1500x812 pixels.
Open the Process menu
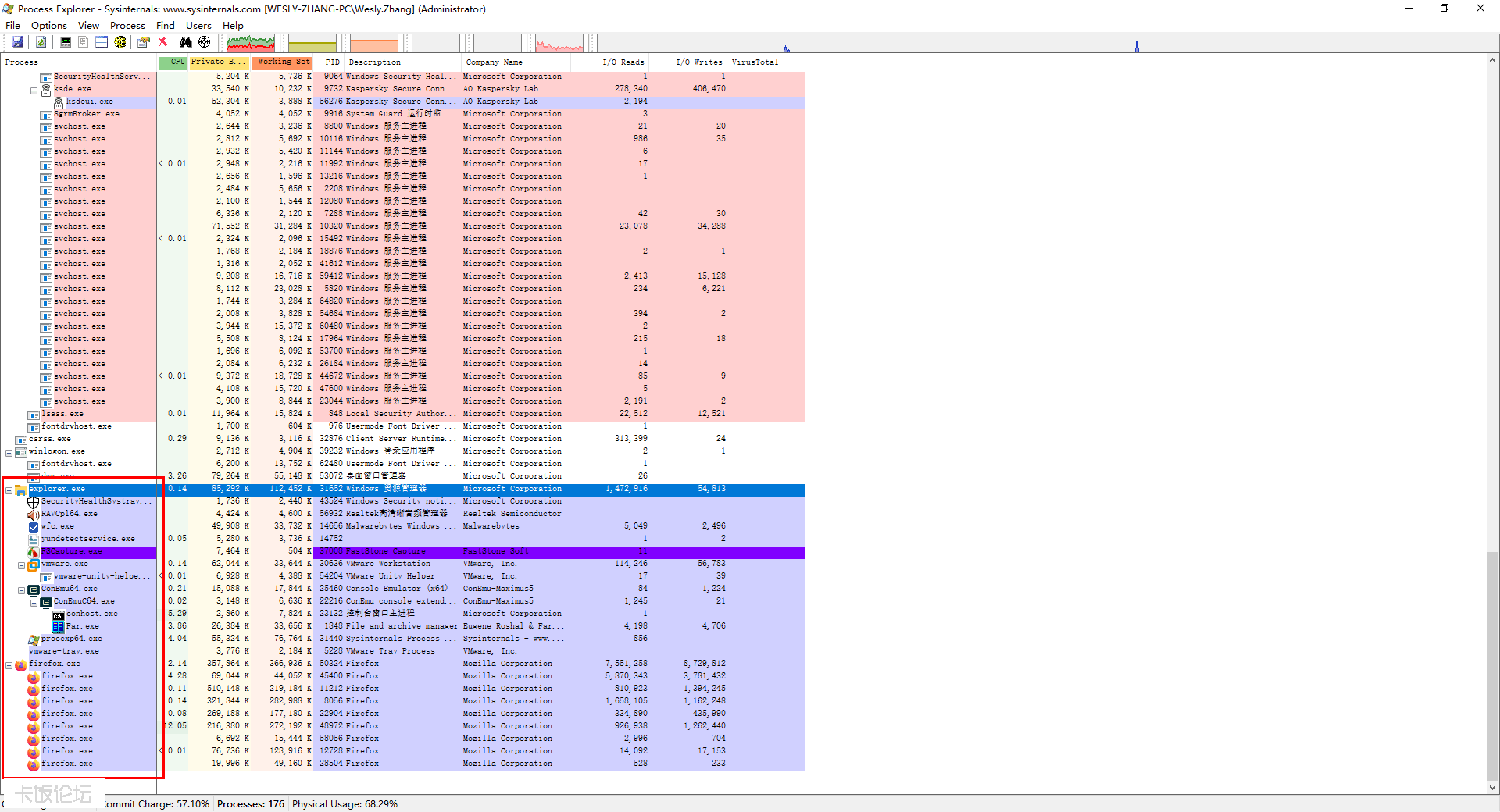128,25
